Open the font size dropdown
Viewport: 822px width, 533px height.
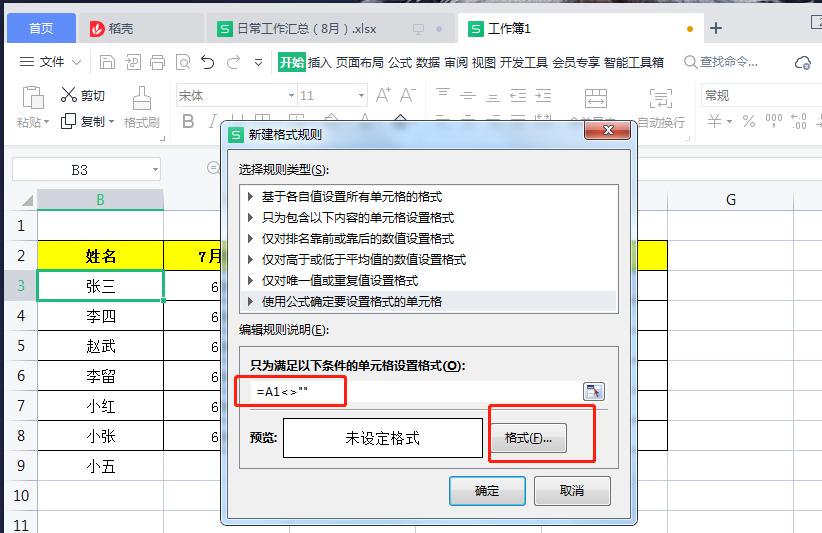pyautogui.click(x=361, y=95)
